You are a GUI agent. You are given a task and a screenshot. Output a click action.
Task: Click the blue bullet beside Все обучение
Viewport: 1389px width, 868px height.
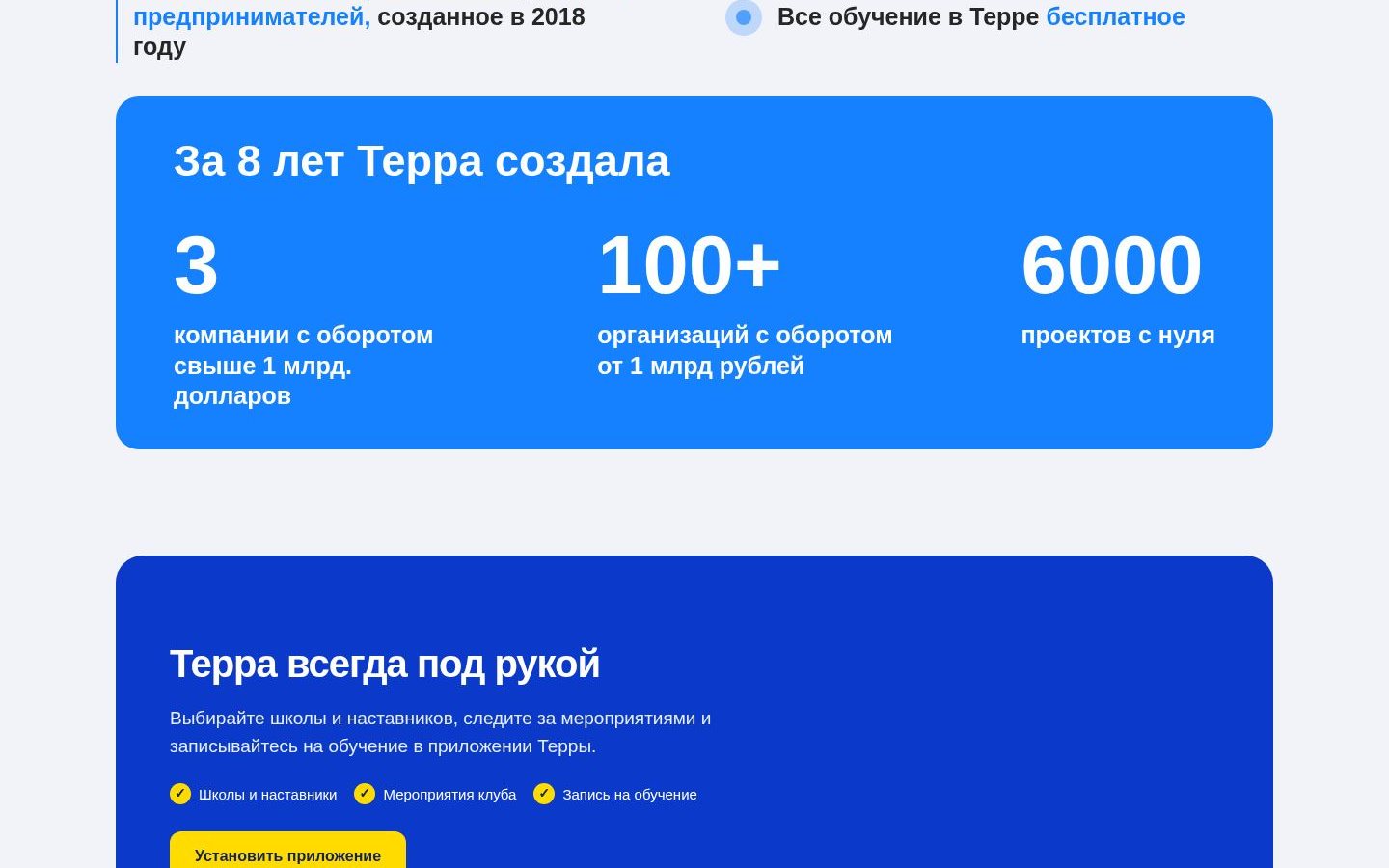pyautogui.click(x=744, y=17)
